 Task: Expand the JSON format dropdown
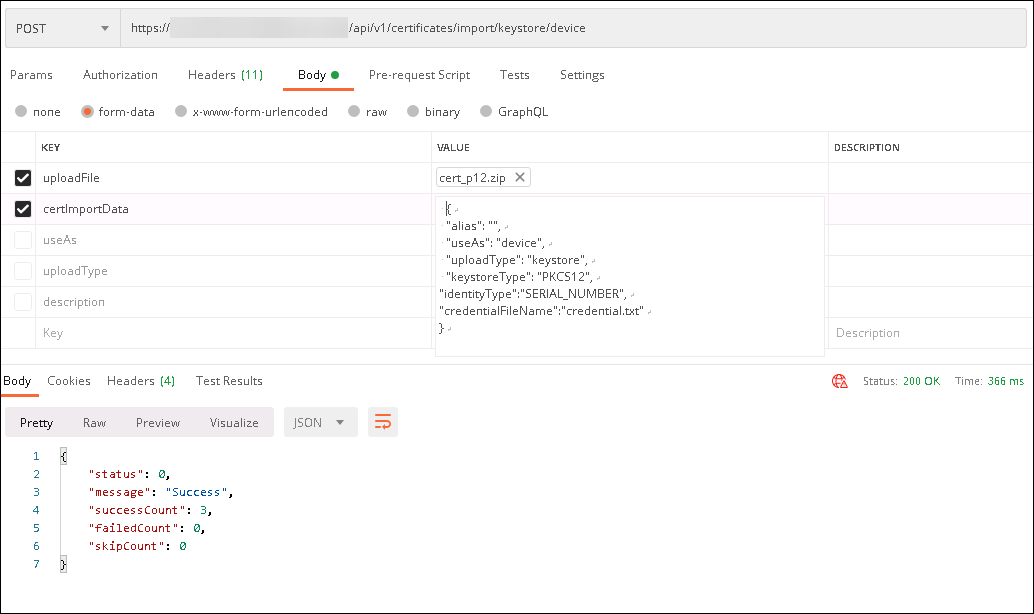point(320,423)
